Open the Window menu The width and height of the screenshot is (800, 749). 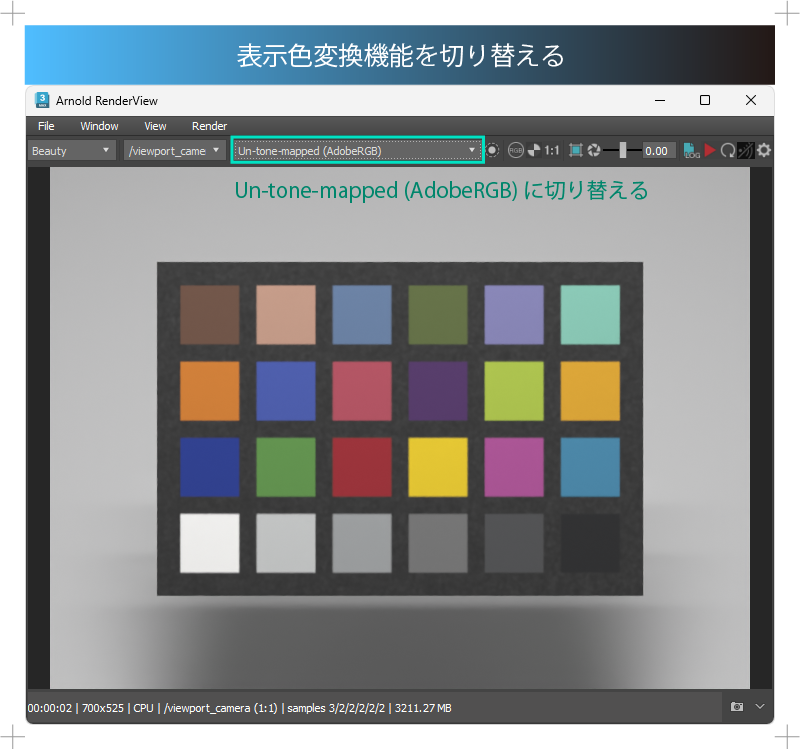point(99,126)
